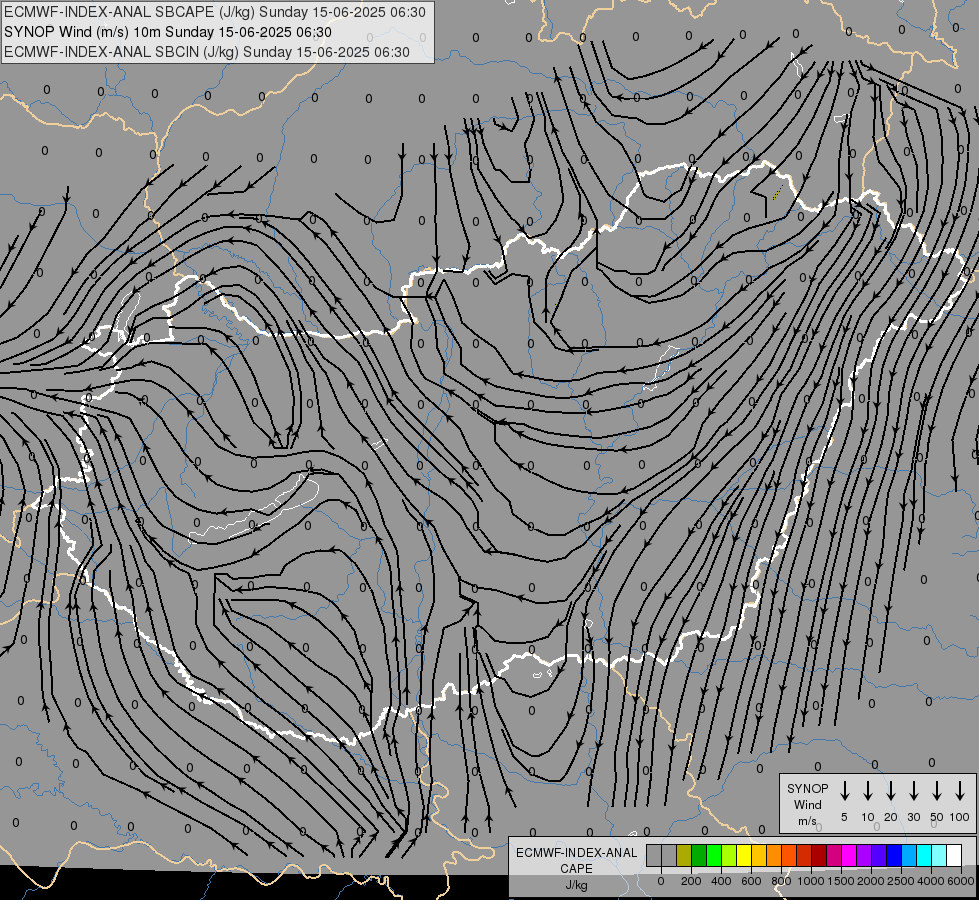Pick the bright green CAPE legend swatch
Image resolution: width=979 pixels, height=900 pixels.
(714, 855)
